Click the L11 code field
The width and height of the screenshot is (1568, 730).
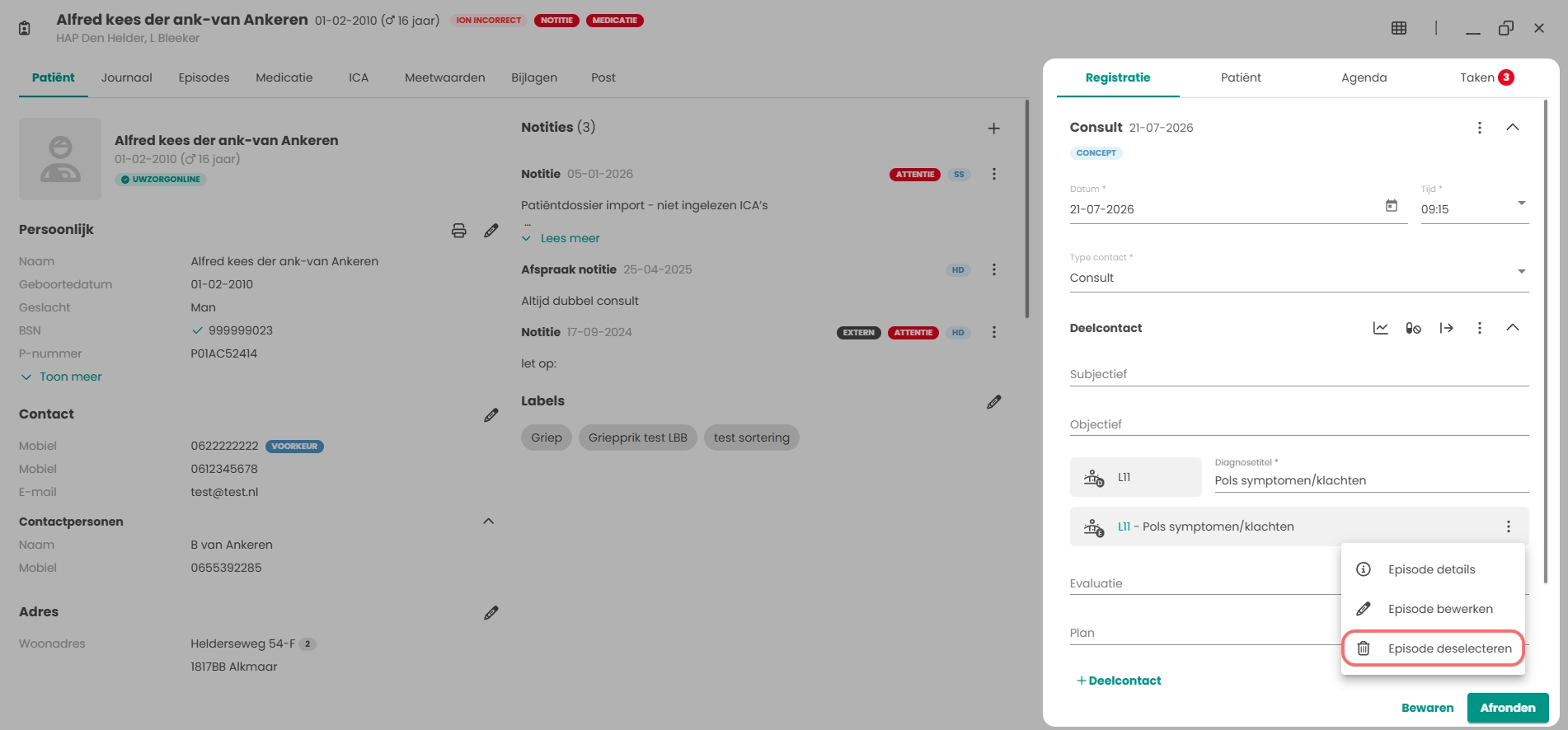tap(1136, 477)
